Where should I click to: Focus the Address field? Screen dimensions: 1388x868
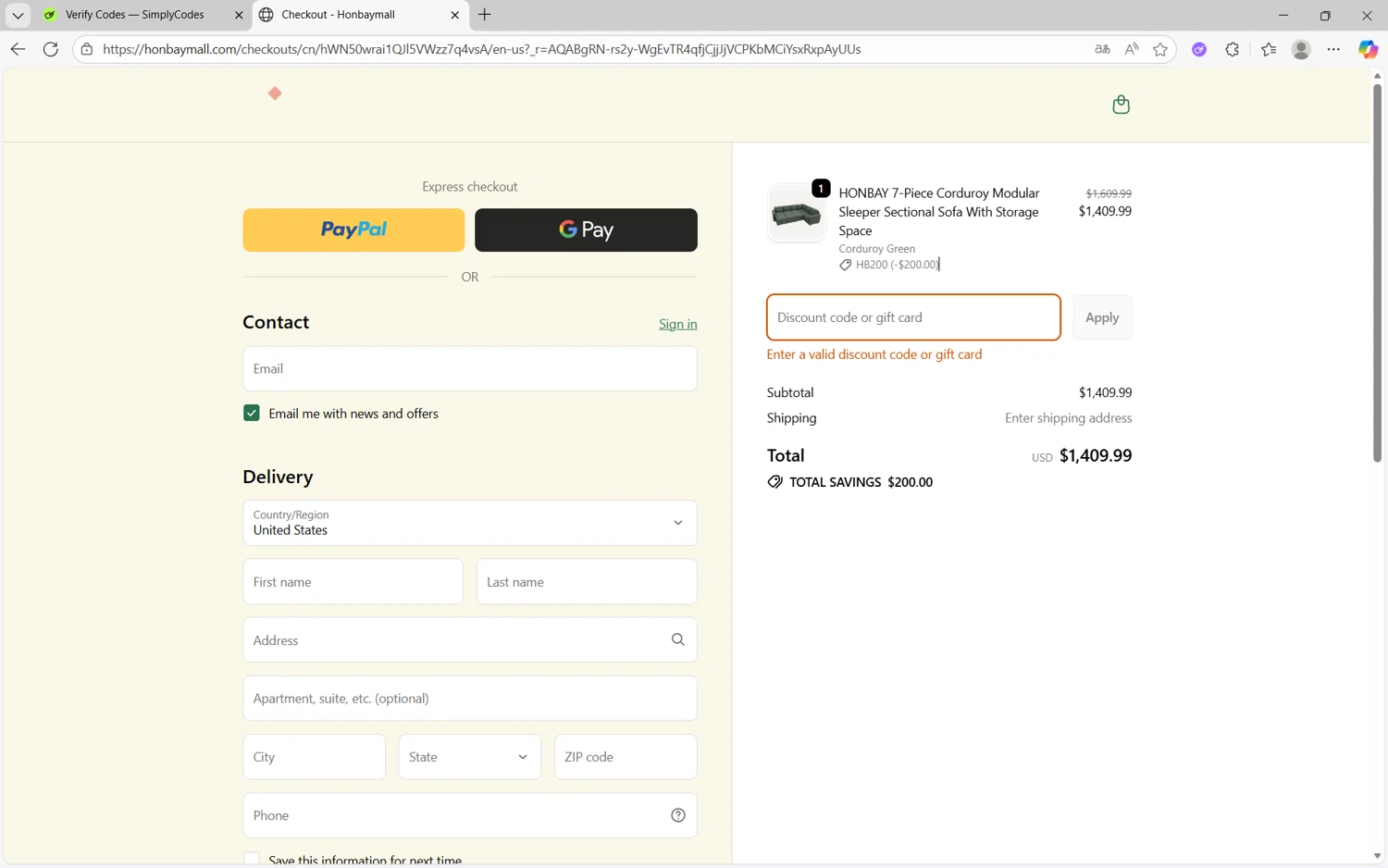tap(470, 639)
